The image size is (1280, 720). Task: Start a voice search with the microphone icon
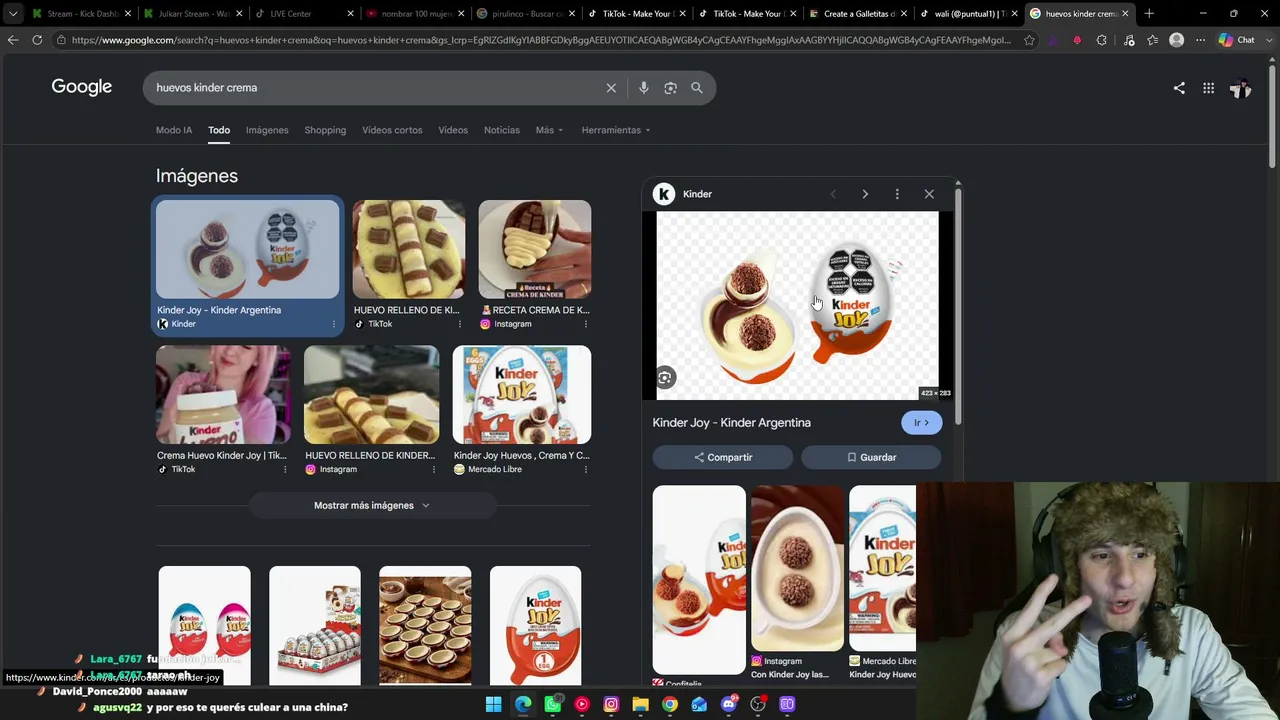(x=643, y=88)
